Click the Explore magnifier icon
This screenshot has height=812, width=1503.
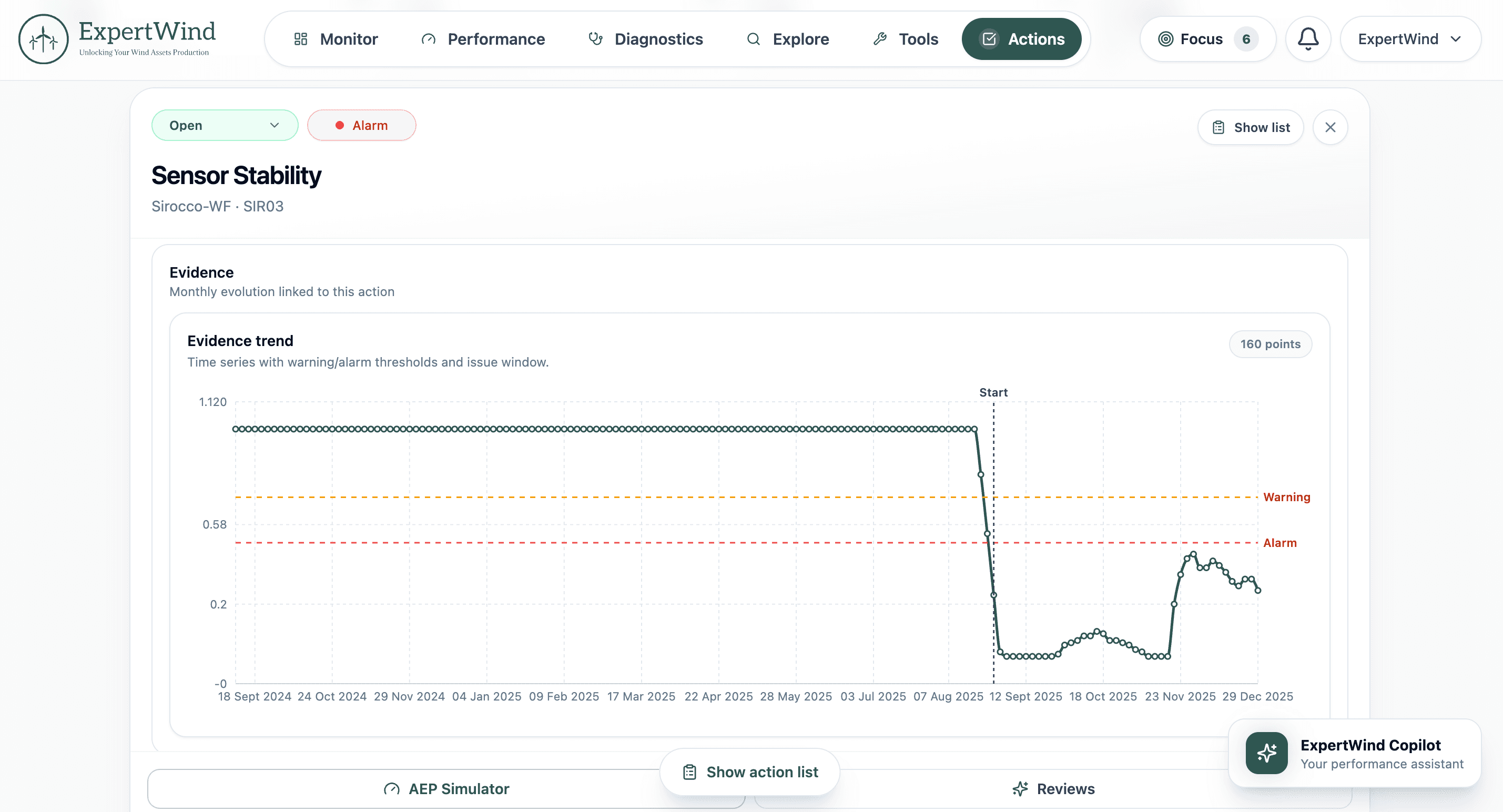(x=754, y=39)
